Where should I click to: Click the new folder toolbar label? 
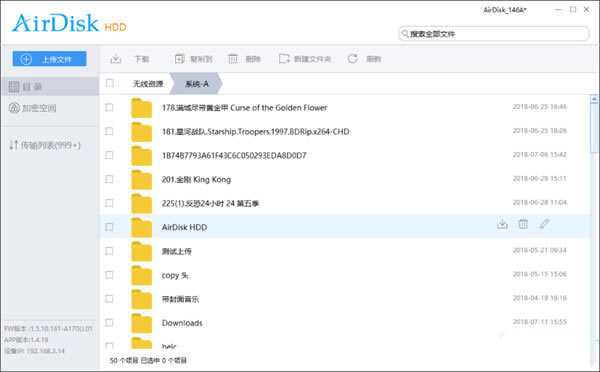tap(312, 59)
